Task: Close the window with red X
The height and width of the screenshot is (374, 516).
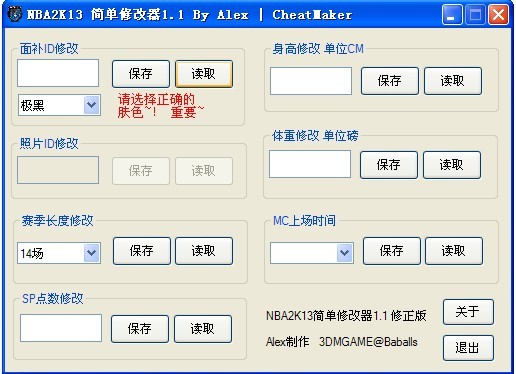Action: coord(498,15)
